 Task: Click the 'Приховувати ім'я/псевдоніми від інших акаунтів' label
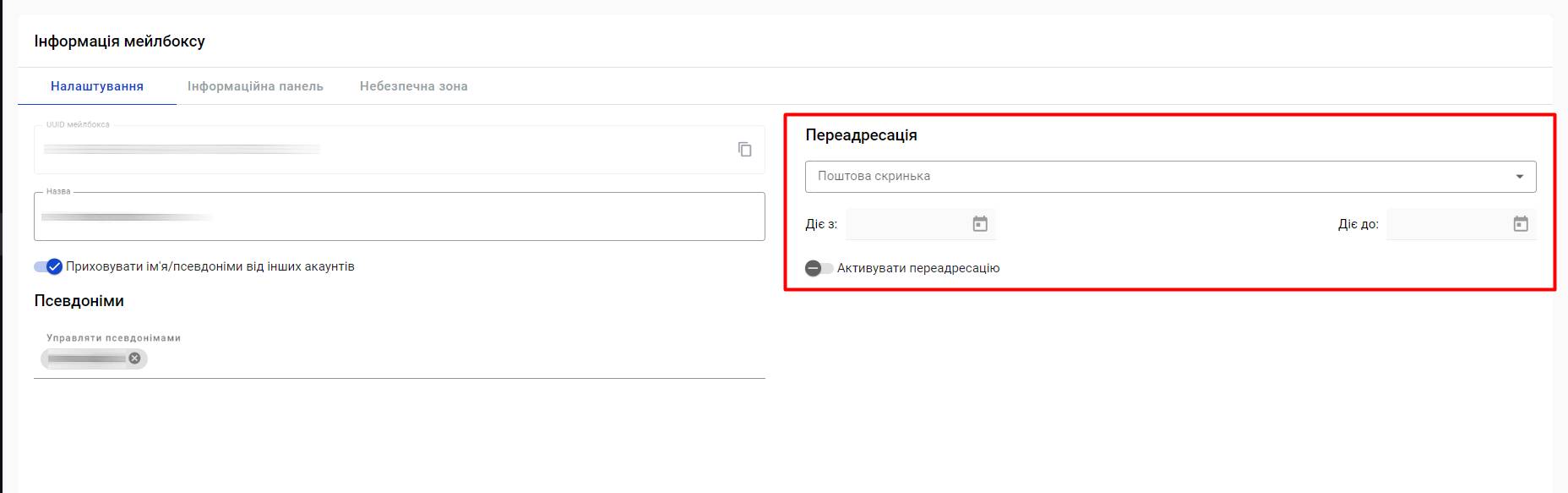pyautogui.click(x=210, y=267)
